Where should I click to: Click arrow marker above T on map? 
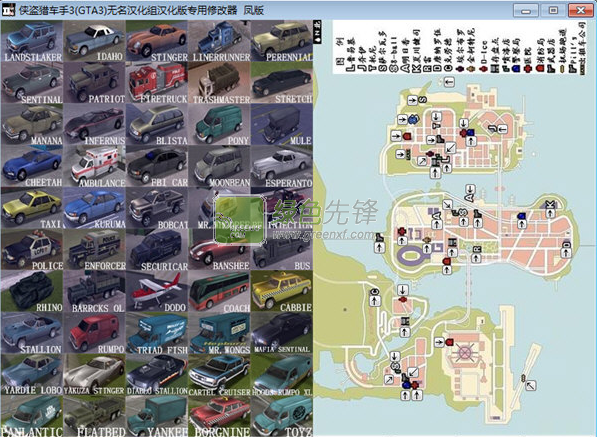[437, 116]
